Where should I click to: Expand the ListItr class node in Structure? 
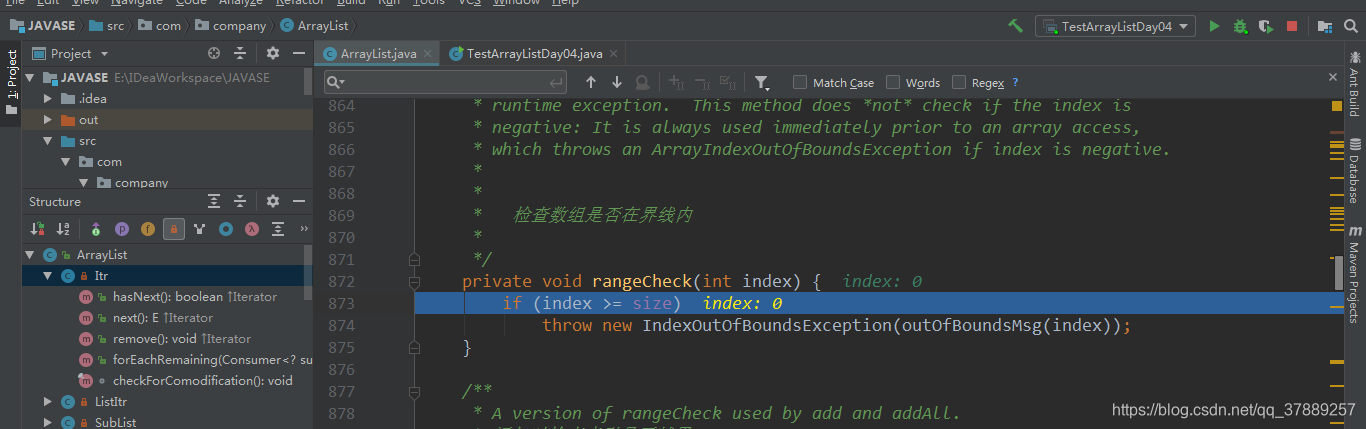48,401
